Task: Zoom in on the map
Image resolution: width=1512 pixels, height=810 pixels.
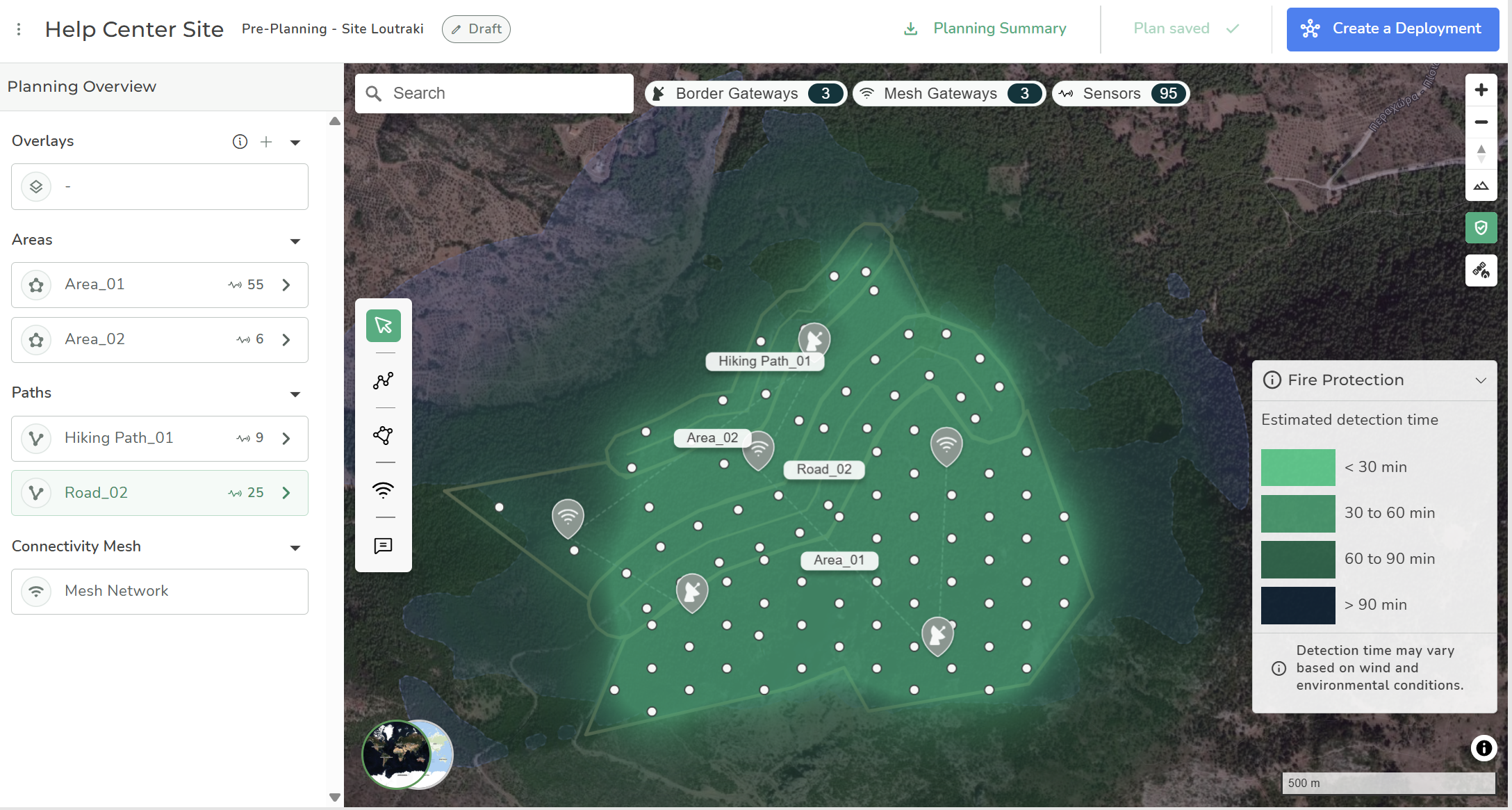Action: pos(1481,90)
